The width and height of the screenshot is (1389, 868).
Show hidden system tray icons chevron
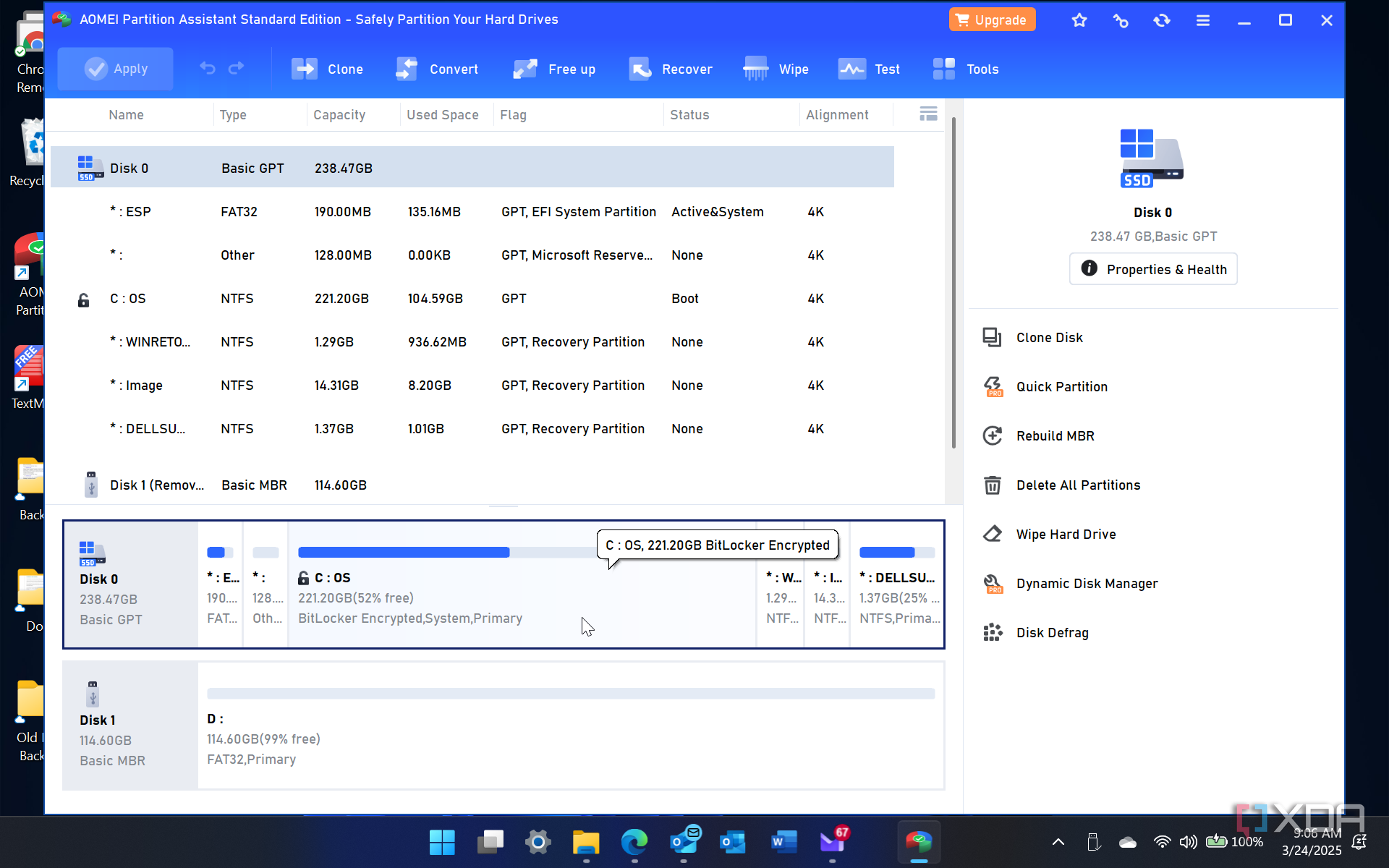coord(1058,842)
